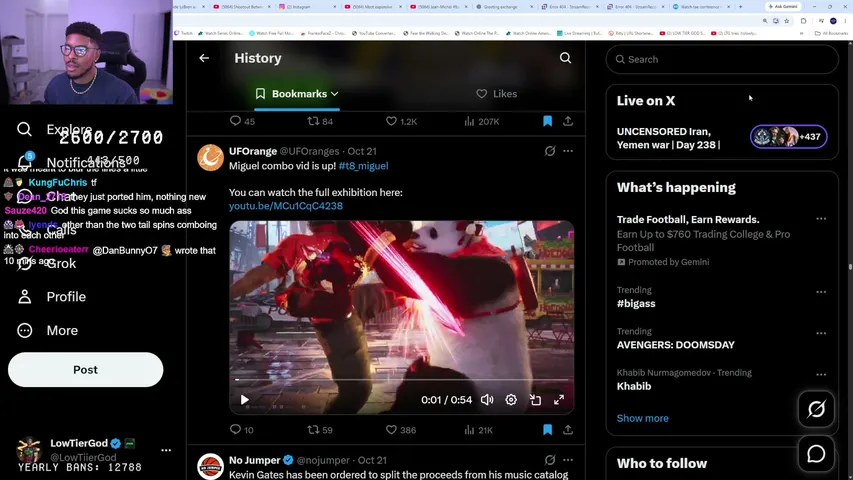This screenshot has height=480, width=853.
Task: Like the top post with 1.2K likes
Action: coord(401,121)
